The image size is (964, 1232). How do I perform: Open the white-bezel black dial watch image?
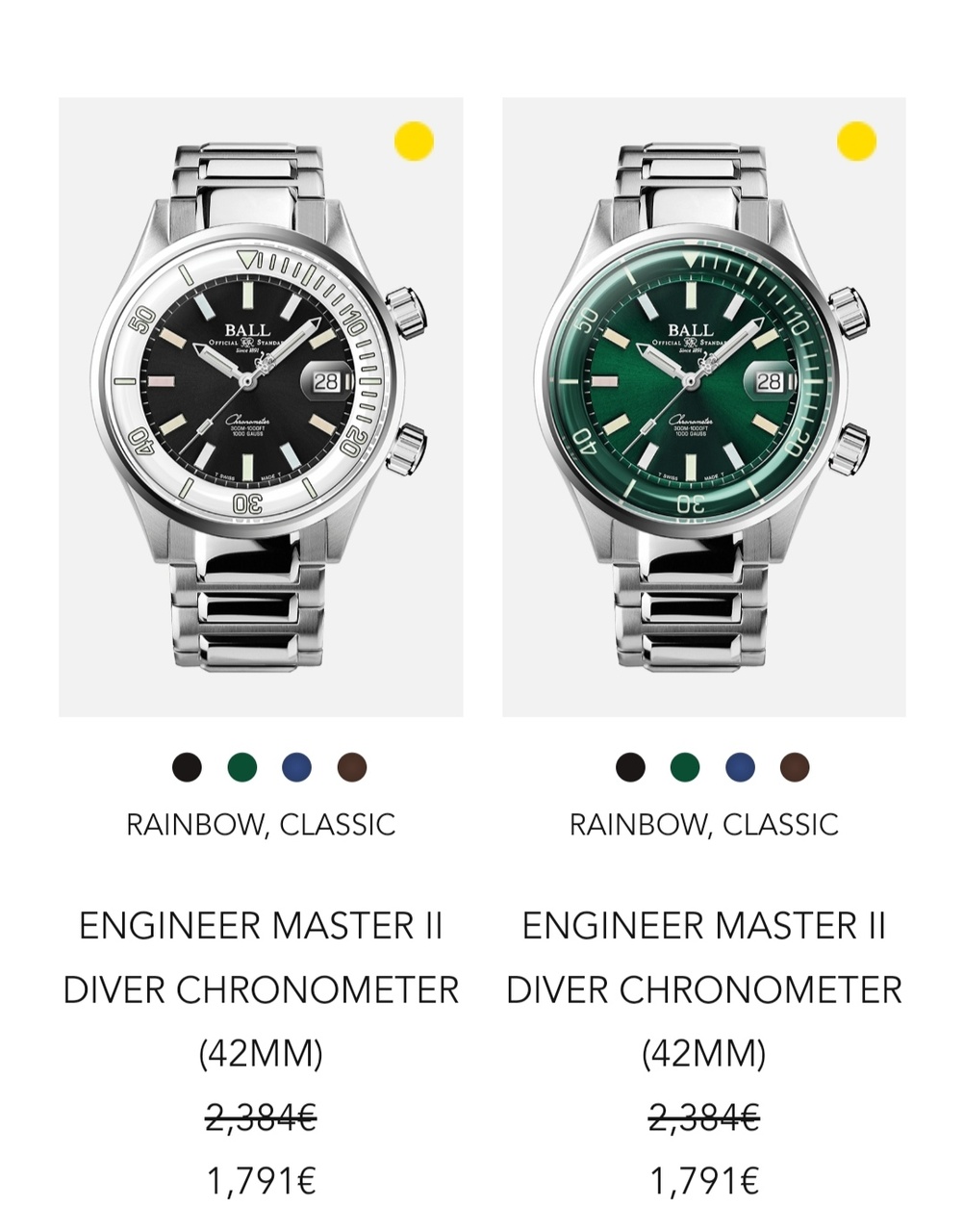(261, 407)
